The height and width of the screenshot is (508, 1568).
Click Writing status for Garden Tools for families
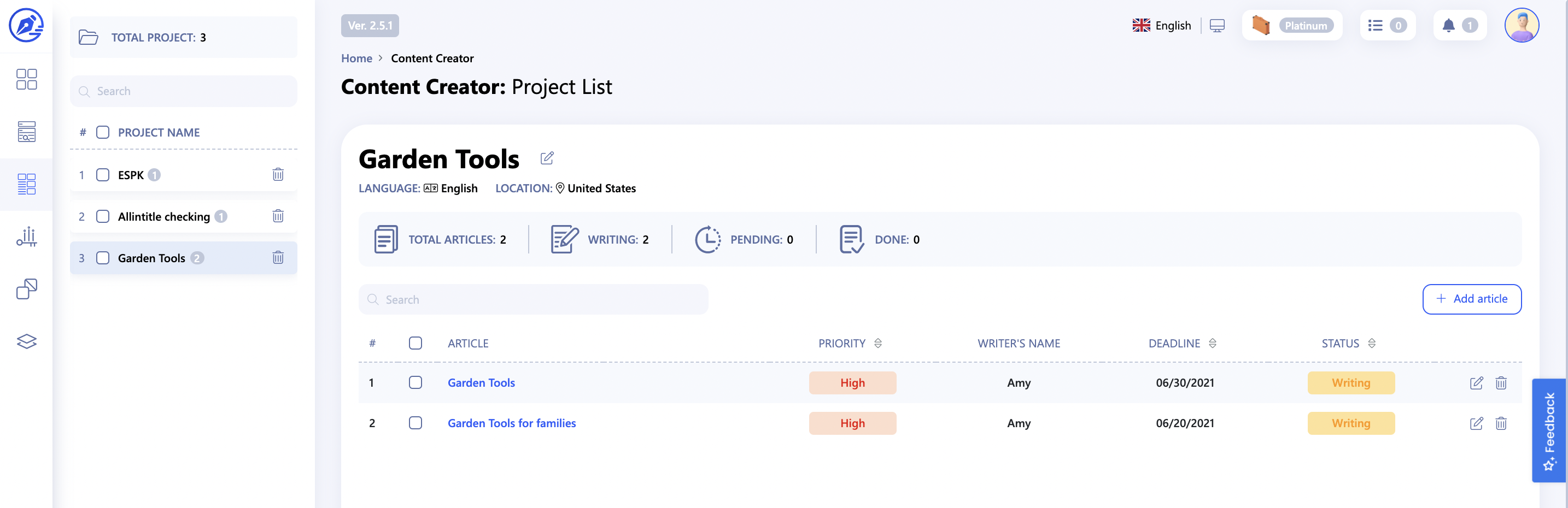(x=1351, y=423)
